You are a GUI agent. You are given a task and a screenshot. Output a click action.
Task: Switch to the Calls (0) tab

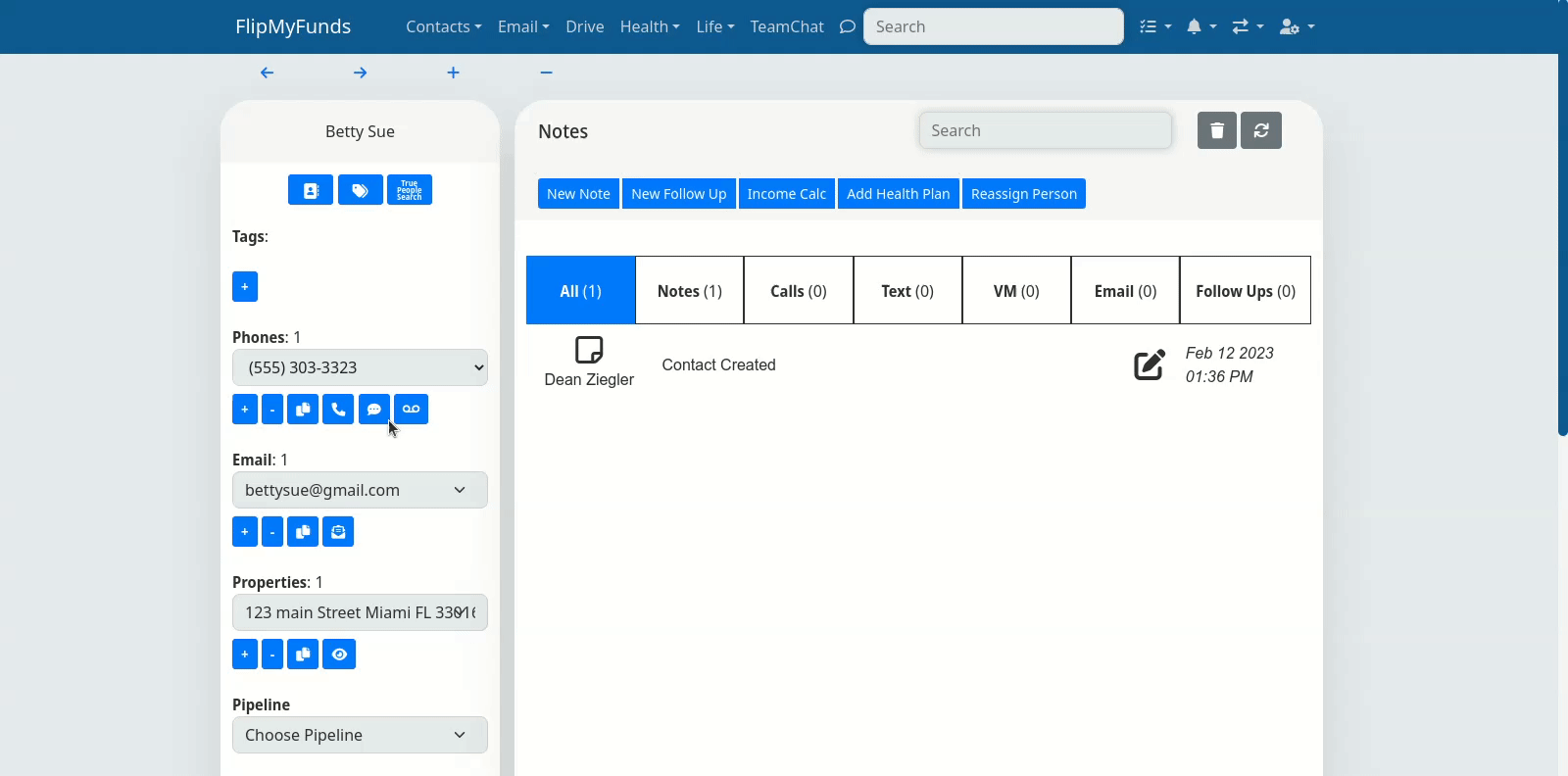798,291
